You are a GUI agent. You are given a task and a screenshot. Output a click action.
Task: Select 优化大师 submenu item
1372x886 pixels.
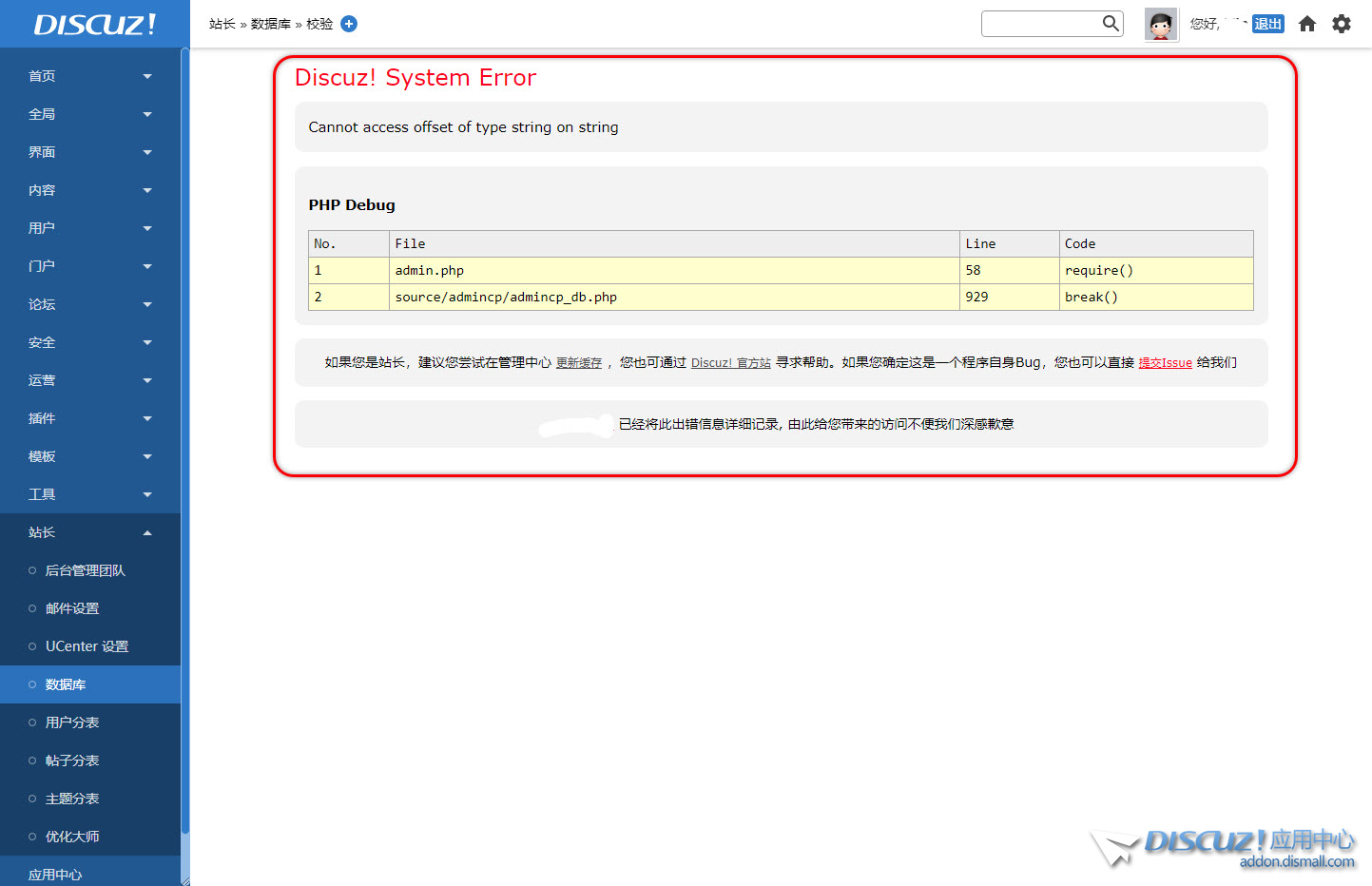[x=90, y=837]
